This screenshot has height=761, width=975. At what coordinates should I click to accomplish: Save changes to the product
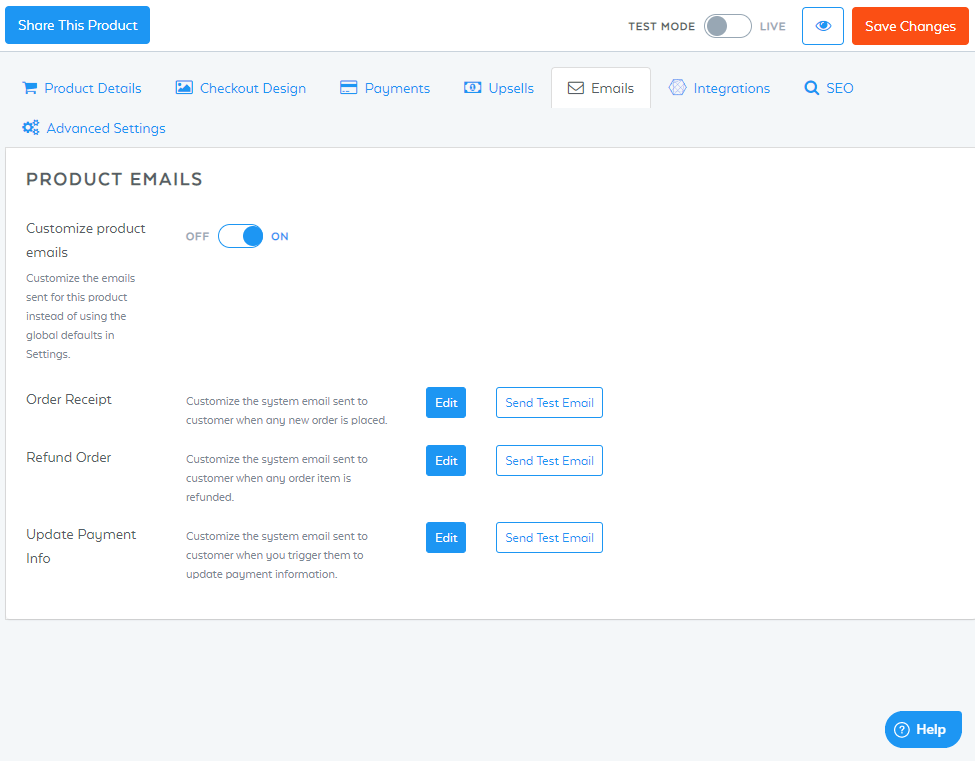point(910,26)
